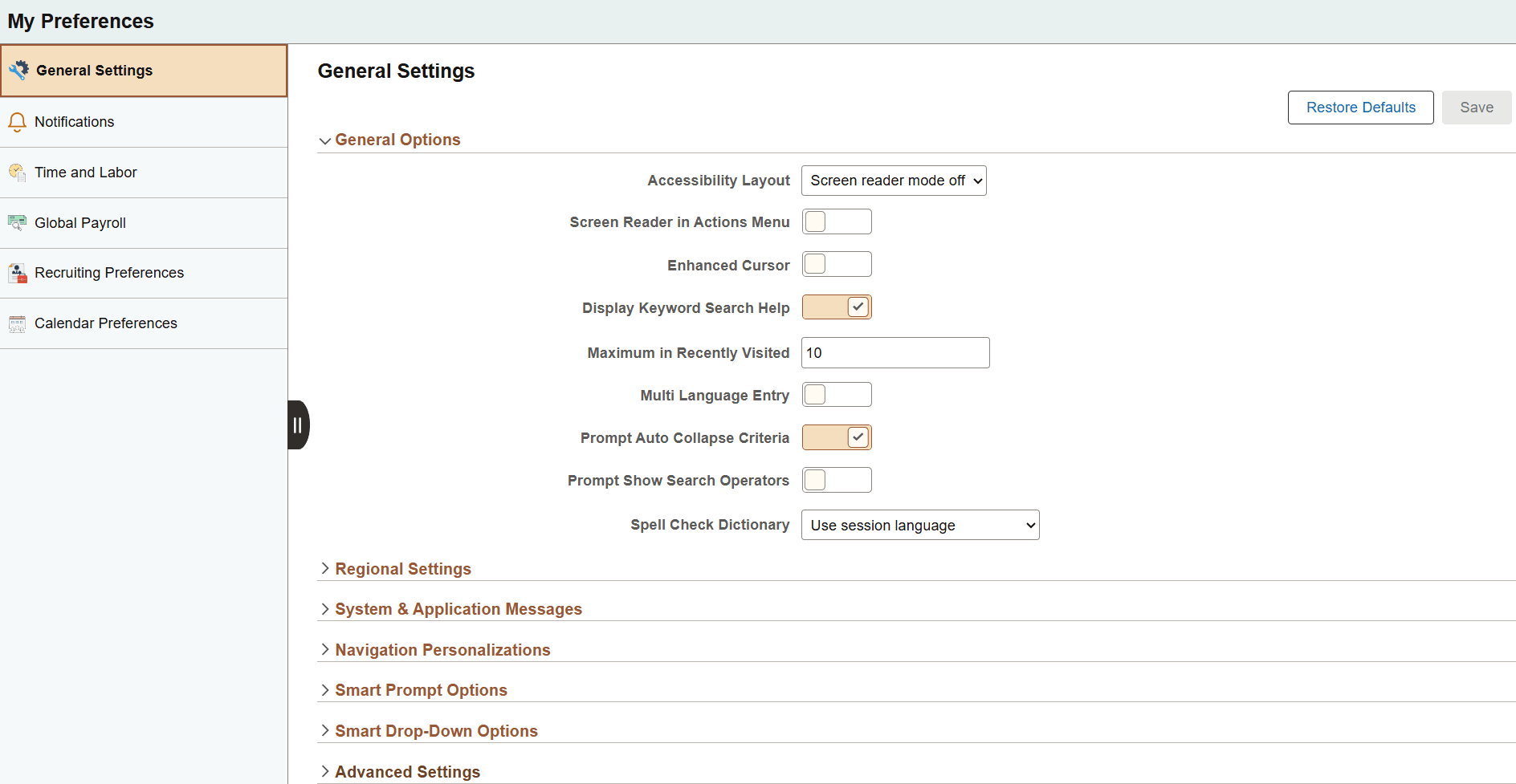Click the General Settings wrench icon
Viewport: 1516px width, 784px height.
click(x=18, y=70)
